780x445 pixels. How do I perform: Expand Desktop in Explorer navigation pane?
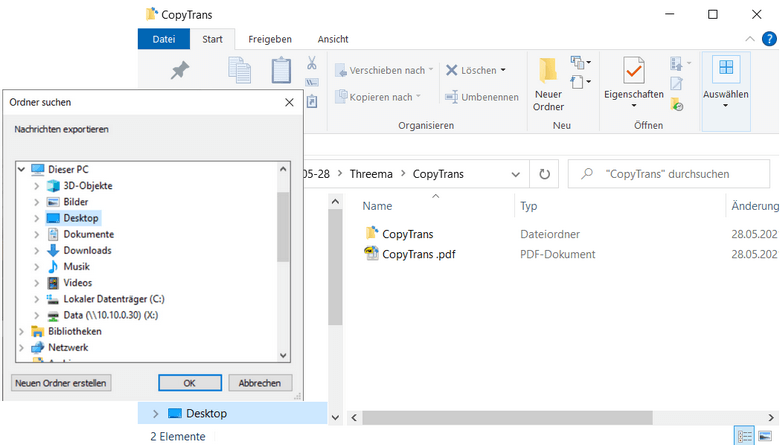coord(155,414)
